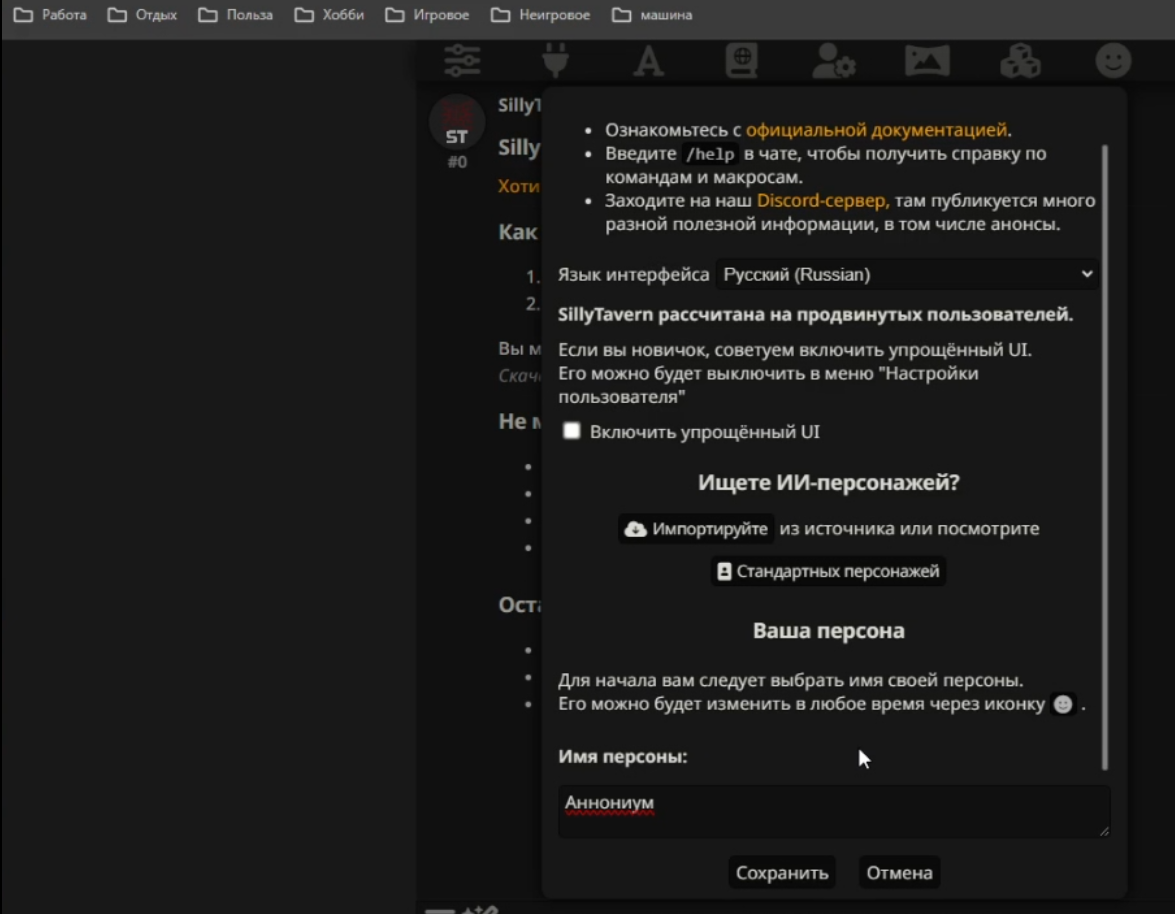Open advanced formatting letter A icon
1175x914 pixels.
(x=648, y=61)
